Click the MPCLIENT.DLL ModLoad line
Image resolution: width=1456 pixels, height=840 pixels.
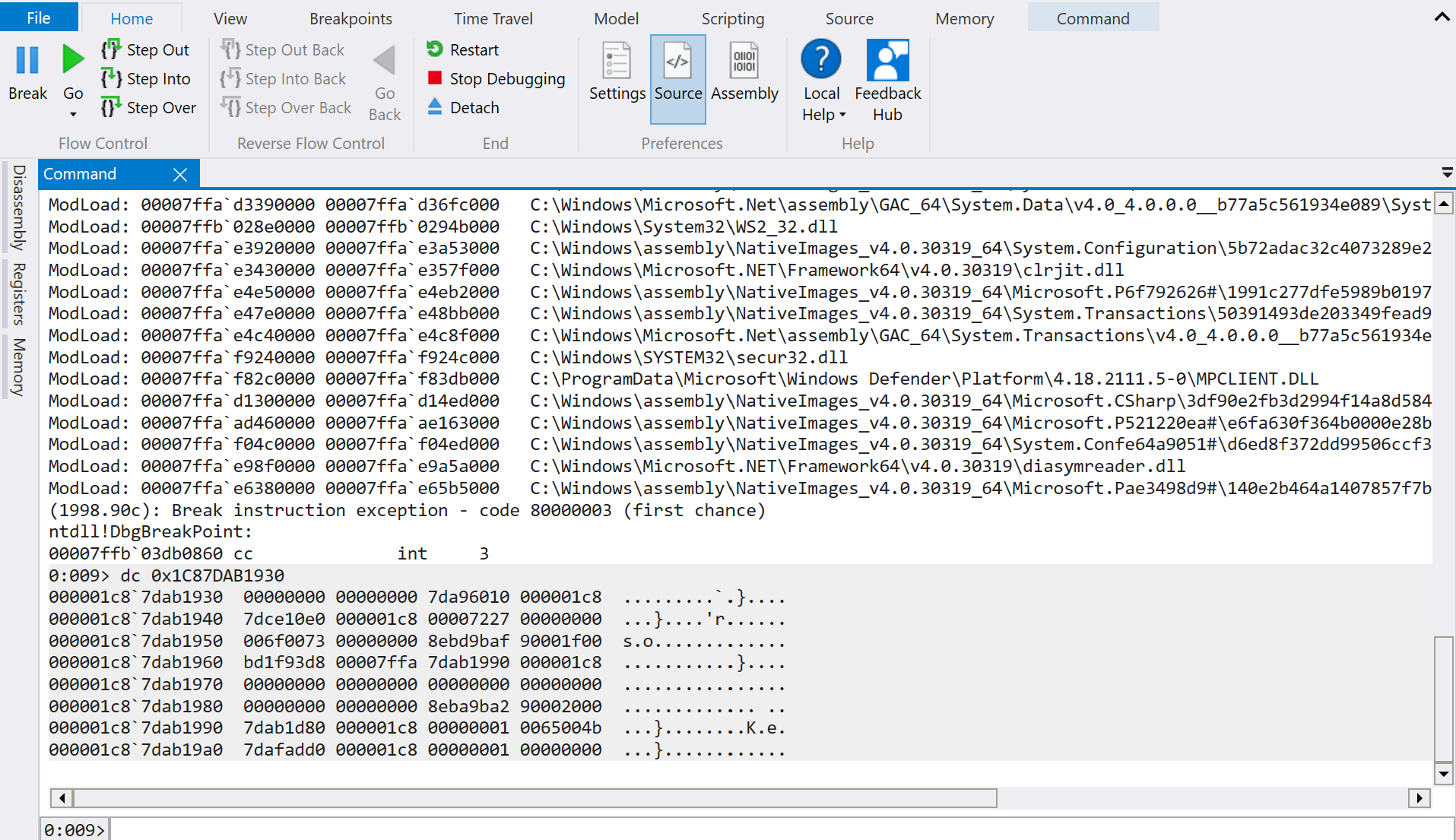(x=684, y=379)
